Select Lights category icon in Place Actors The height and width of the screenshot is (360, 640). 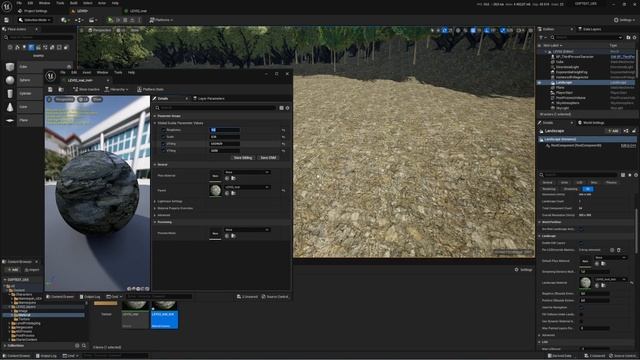coord(24,47)
